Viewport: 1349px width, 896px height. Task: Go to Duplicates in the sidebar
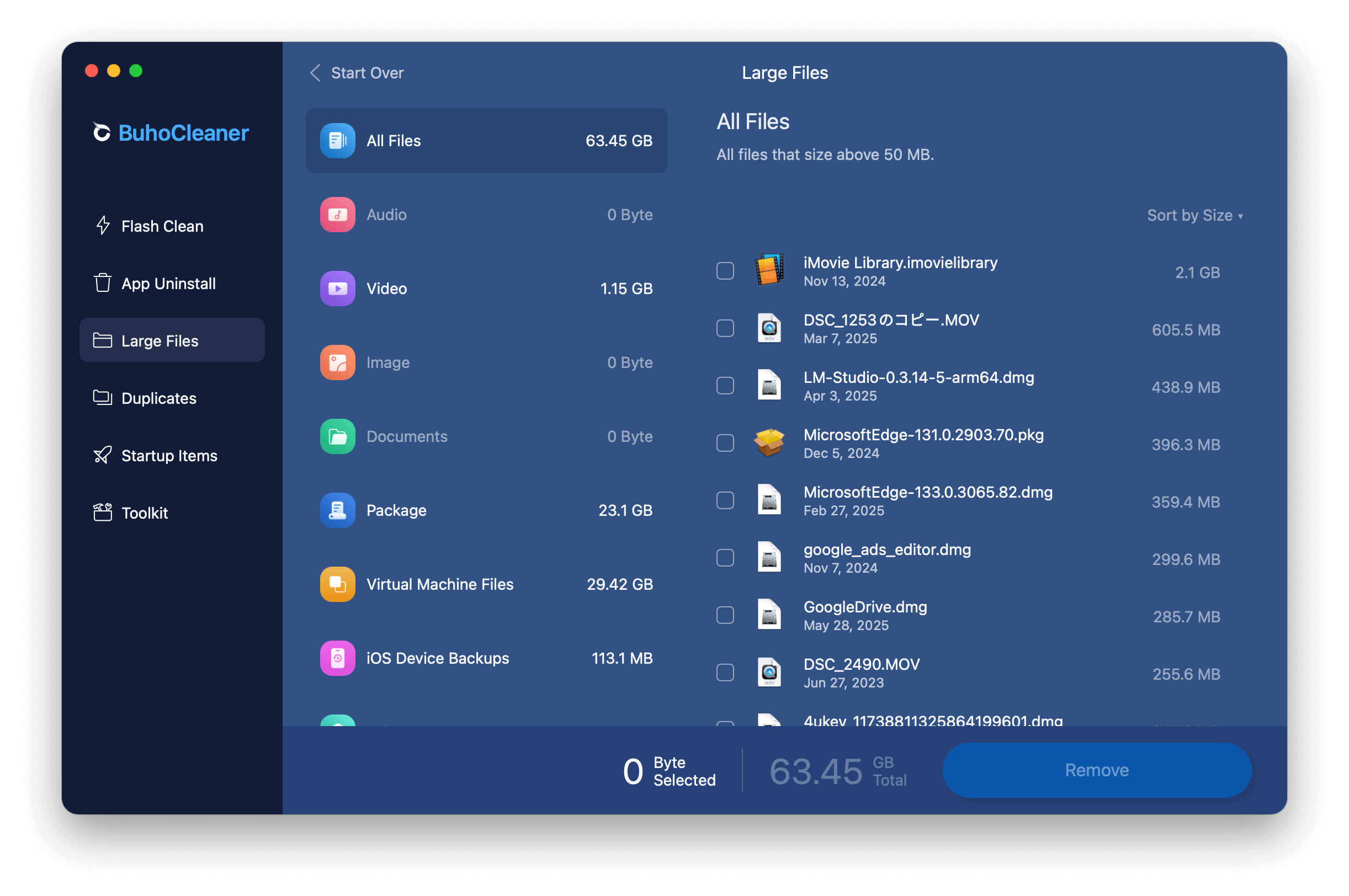coord(172,398)
